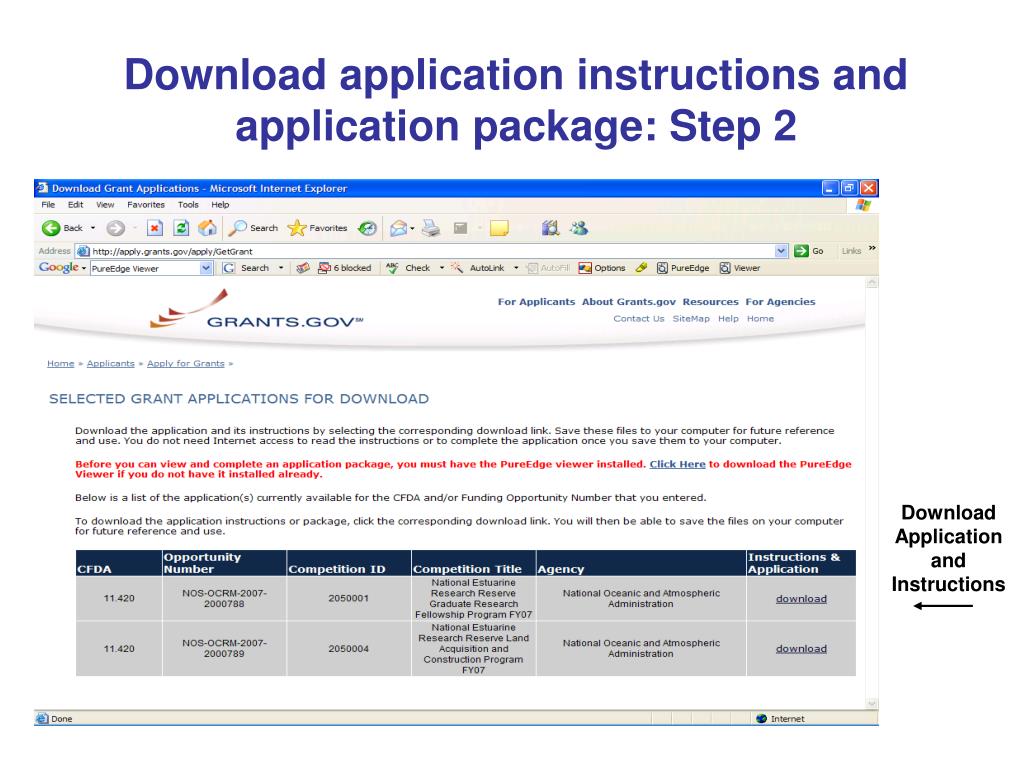The image size is (1024, 768).
Task: Click the Internet security zone status indicator
Action: point(780,719)
